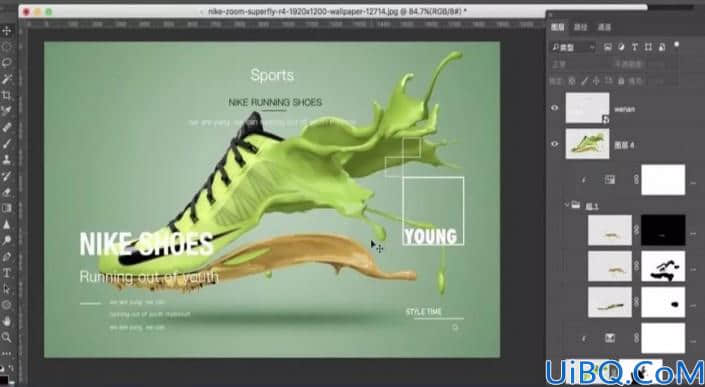Filter layers by smart objects icon
Screen dimensions: 705x387
(661, 47)
